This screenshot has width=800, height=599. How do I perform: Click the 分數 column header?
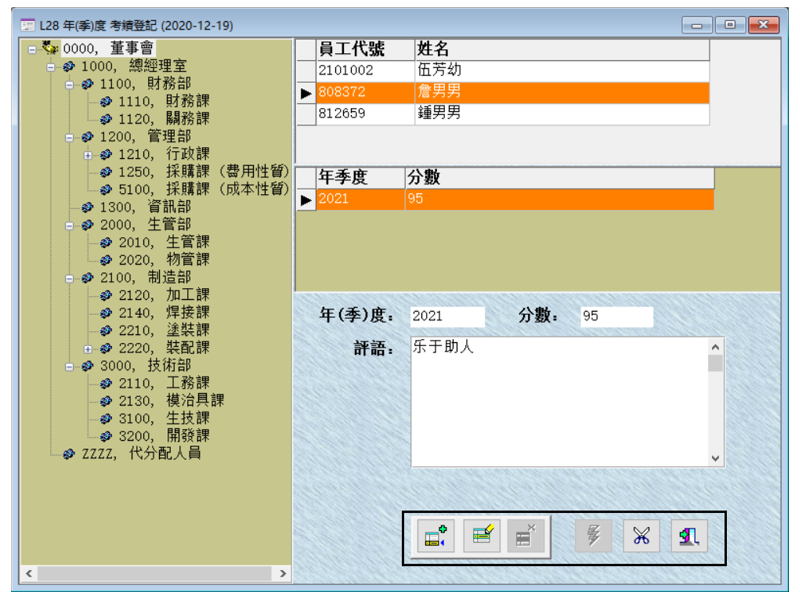pyautogui.click(x=560, y=178)
